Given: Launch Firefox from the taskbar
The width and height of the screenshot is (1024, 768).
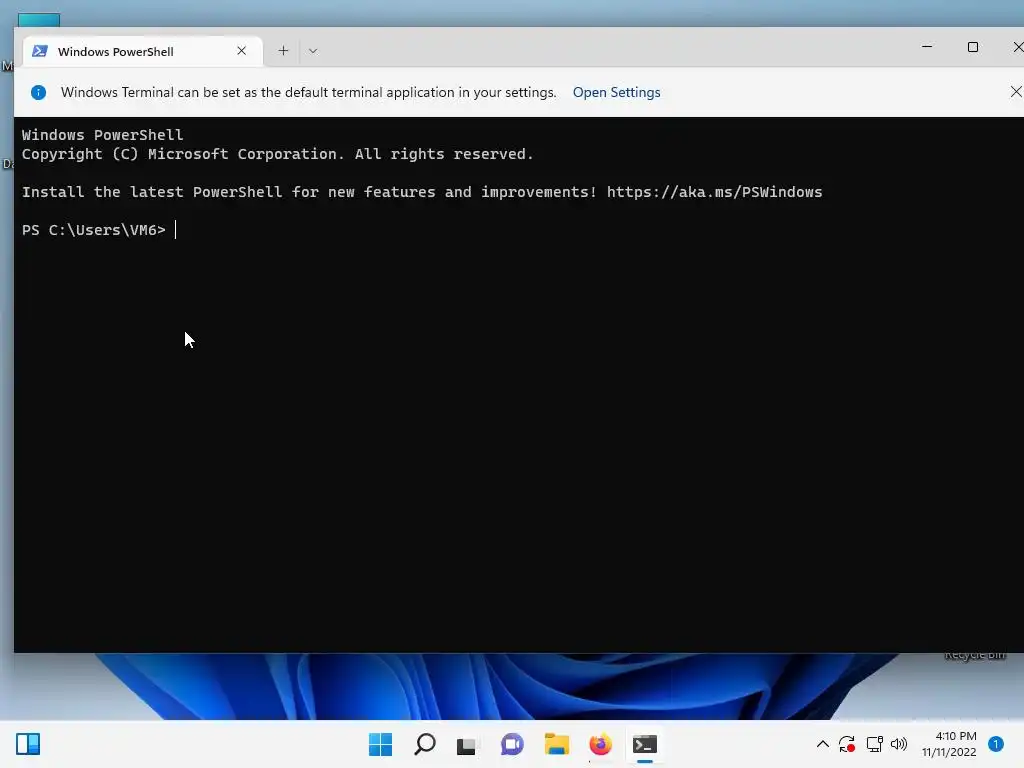Looking at the screenshot, I should coord(600,744).
